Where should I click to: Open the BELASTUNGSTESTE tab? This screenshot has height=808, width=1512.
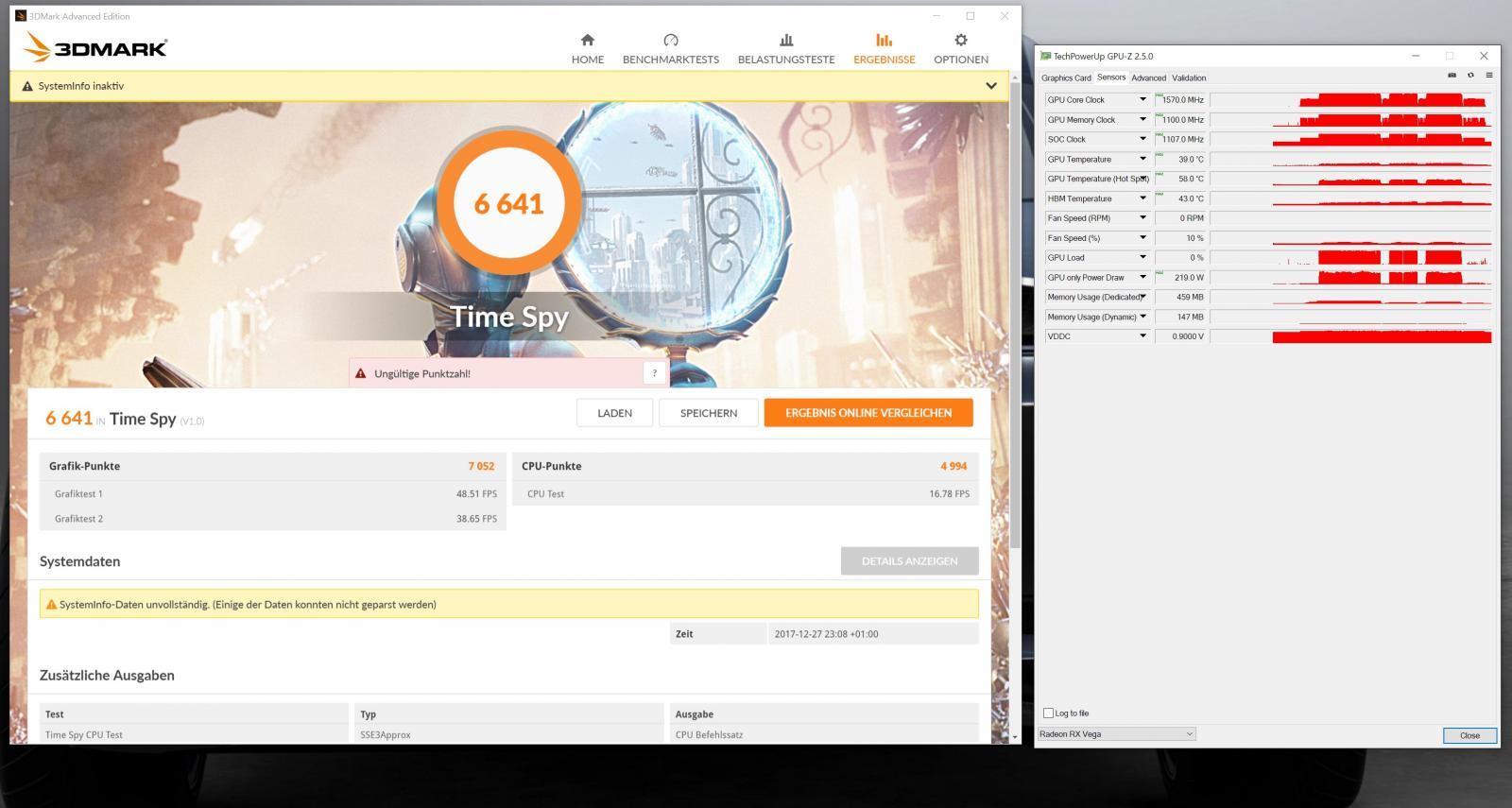[786, 49]
